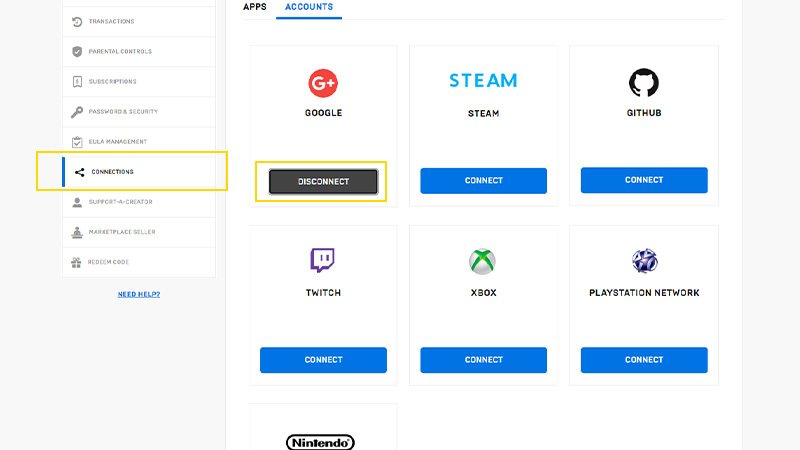Click the Steam logo

[x=483, y=81]
